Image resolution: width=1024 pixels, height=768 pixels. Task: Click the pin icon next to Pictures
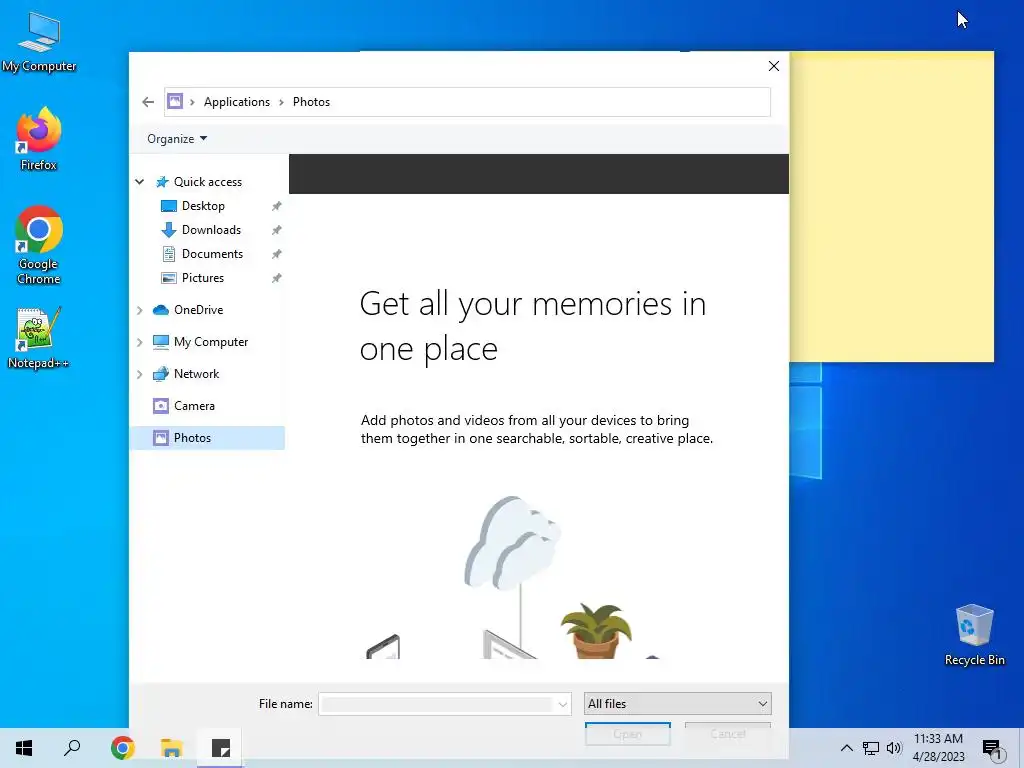277,279
